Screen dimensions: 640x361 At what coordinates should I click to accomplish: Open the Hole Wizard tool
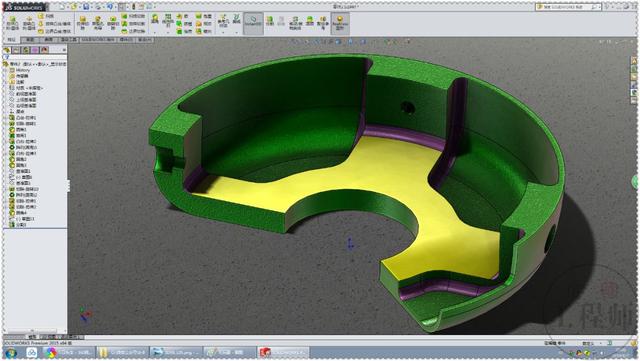[x=98, y=23]
